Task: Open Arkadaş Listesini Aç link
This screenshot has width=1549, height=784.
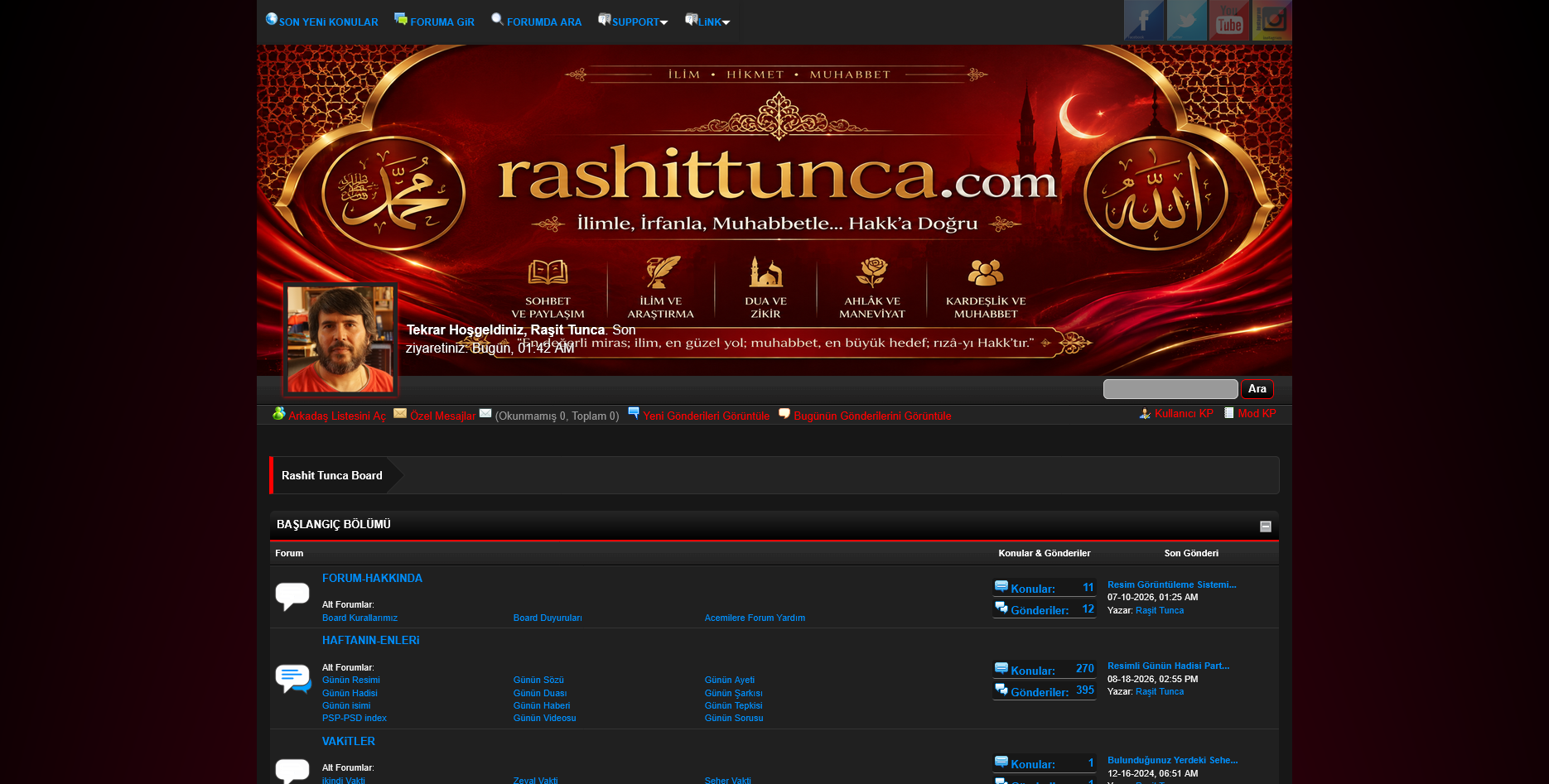Action: tap(337, 416)
